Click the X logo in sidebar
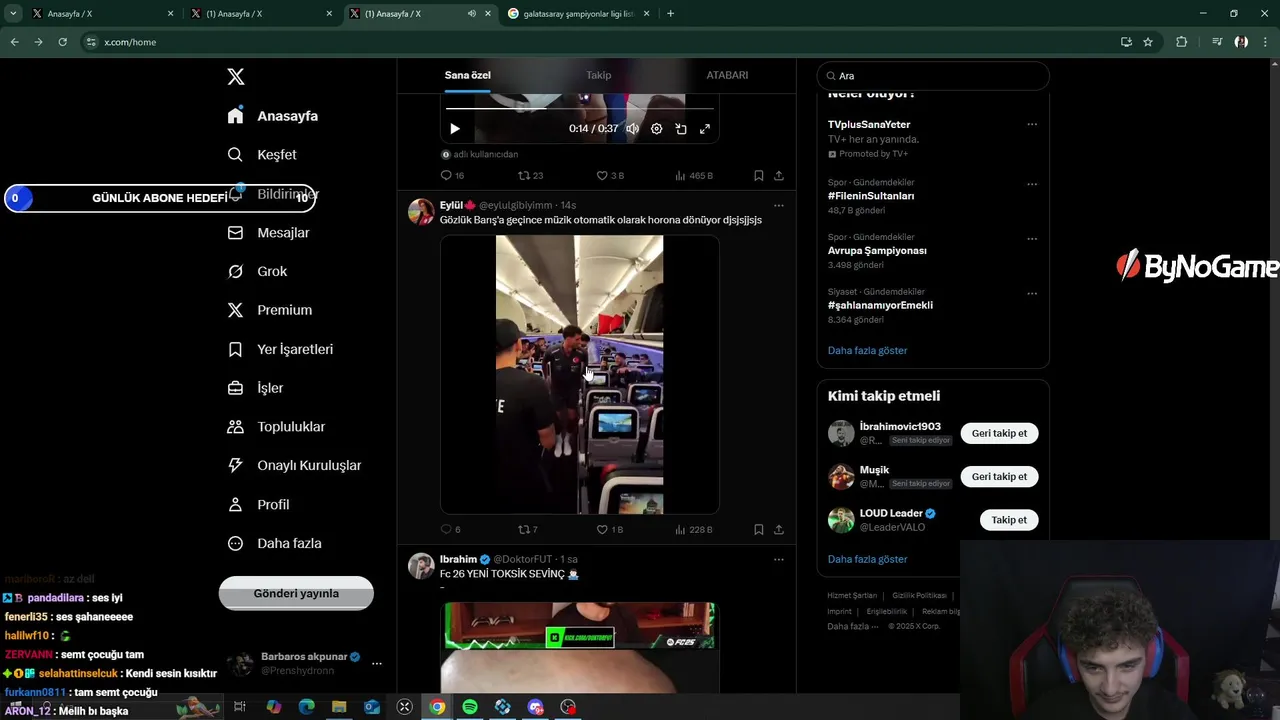The width and height of the screenshot is (1280, 720). point(236,77)
